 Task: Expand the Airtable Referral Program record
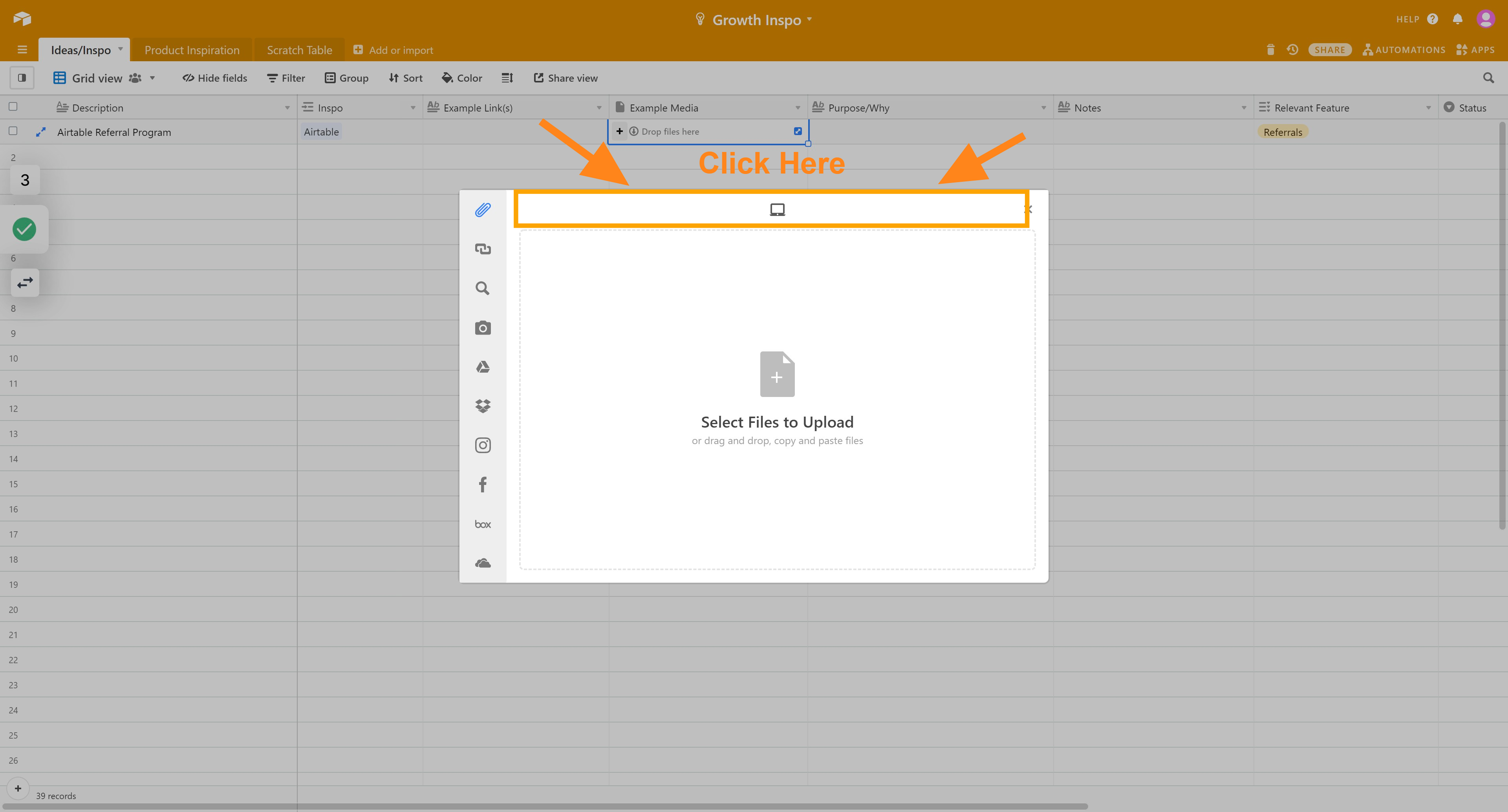tap(40, 132)
